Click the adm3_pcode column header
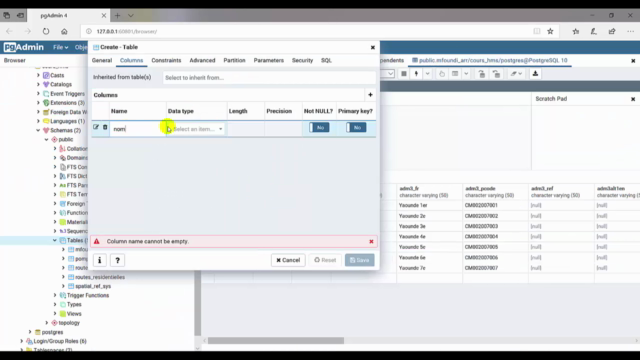Viewport: 640px width, 360px height. coord(496,192)
